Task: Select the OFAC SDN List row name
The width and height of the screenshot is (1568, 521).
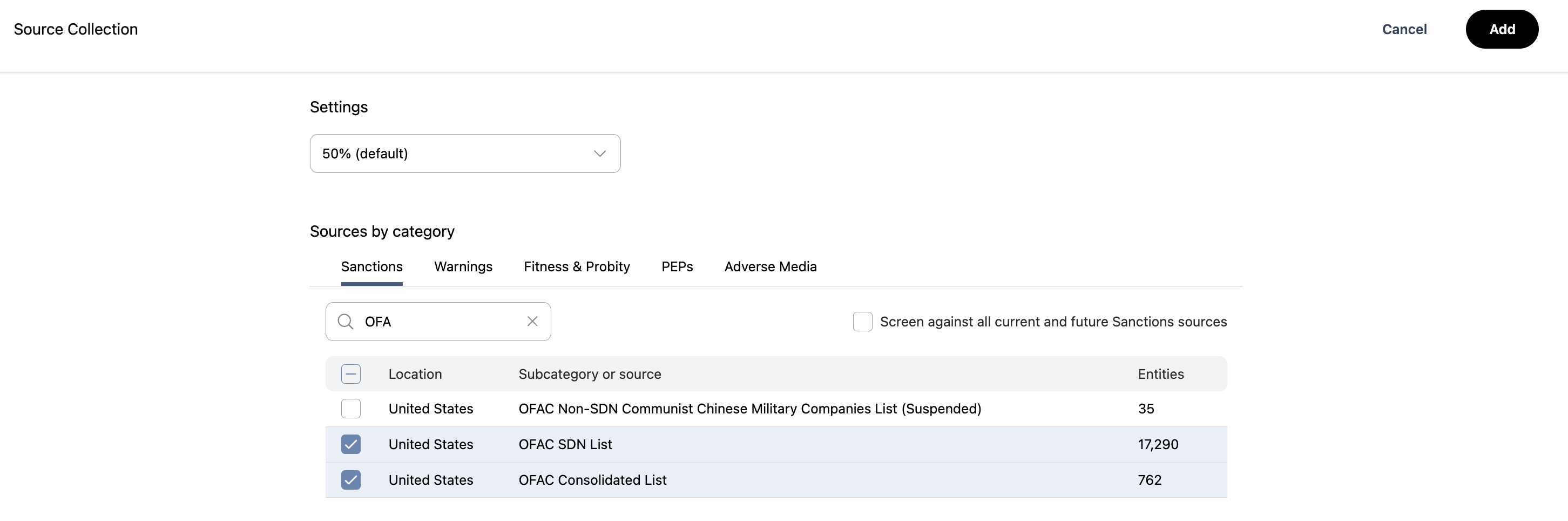Action: tap(565, 444)
